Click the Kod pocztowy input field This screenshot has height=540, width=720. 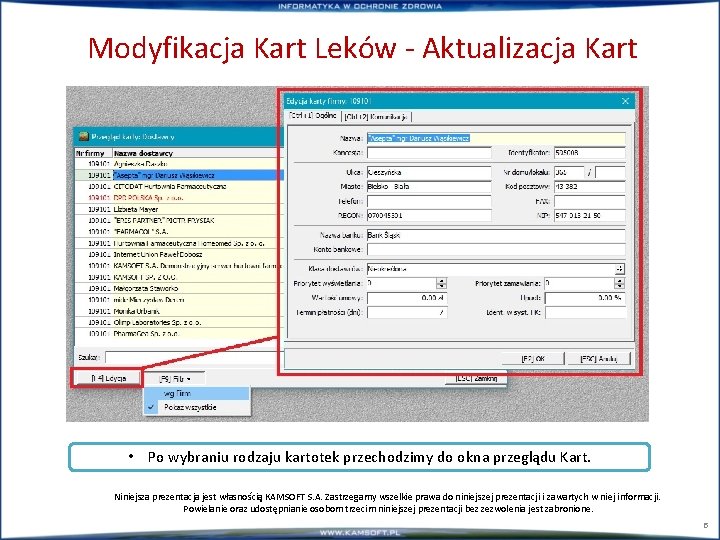590,186
